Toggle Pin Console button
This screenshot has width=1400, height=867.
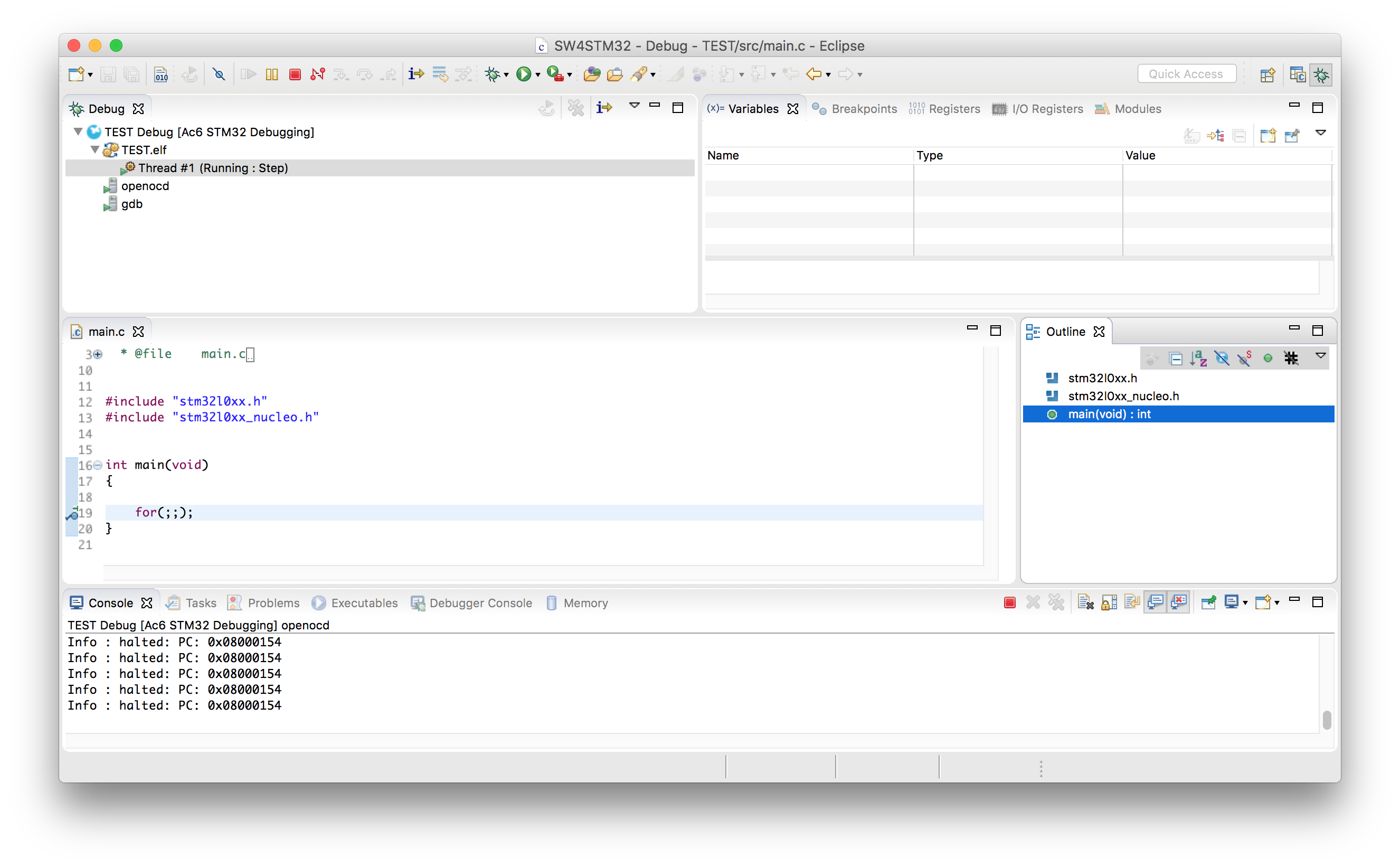(x=1208, y=602)
